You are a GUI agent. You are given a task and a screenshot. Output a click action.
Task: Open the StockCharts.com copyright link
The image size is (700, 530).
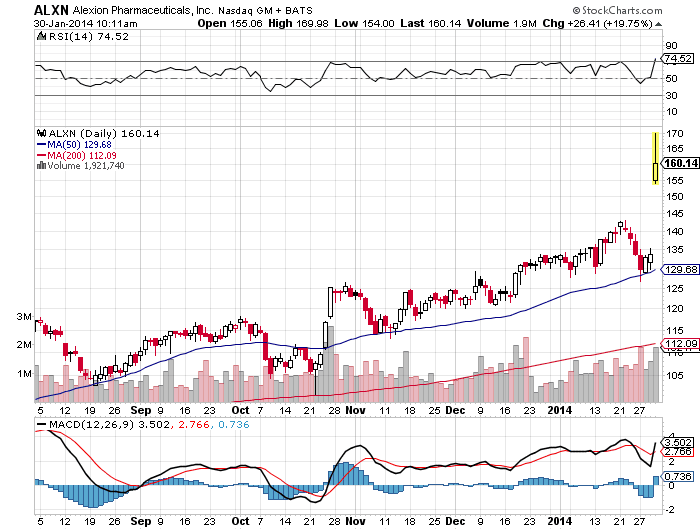(617, 10)
